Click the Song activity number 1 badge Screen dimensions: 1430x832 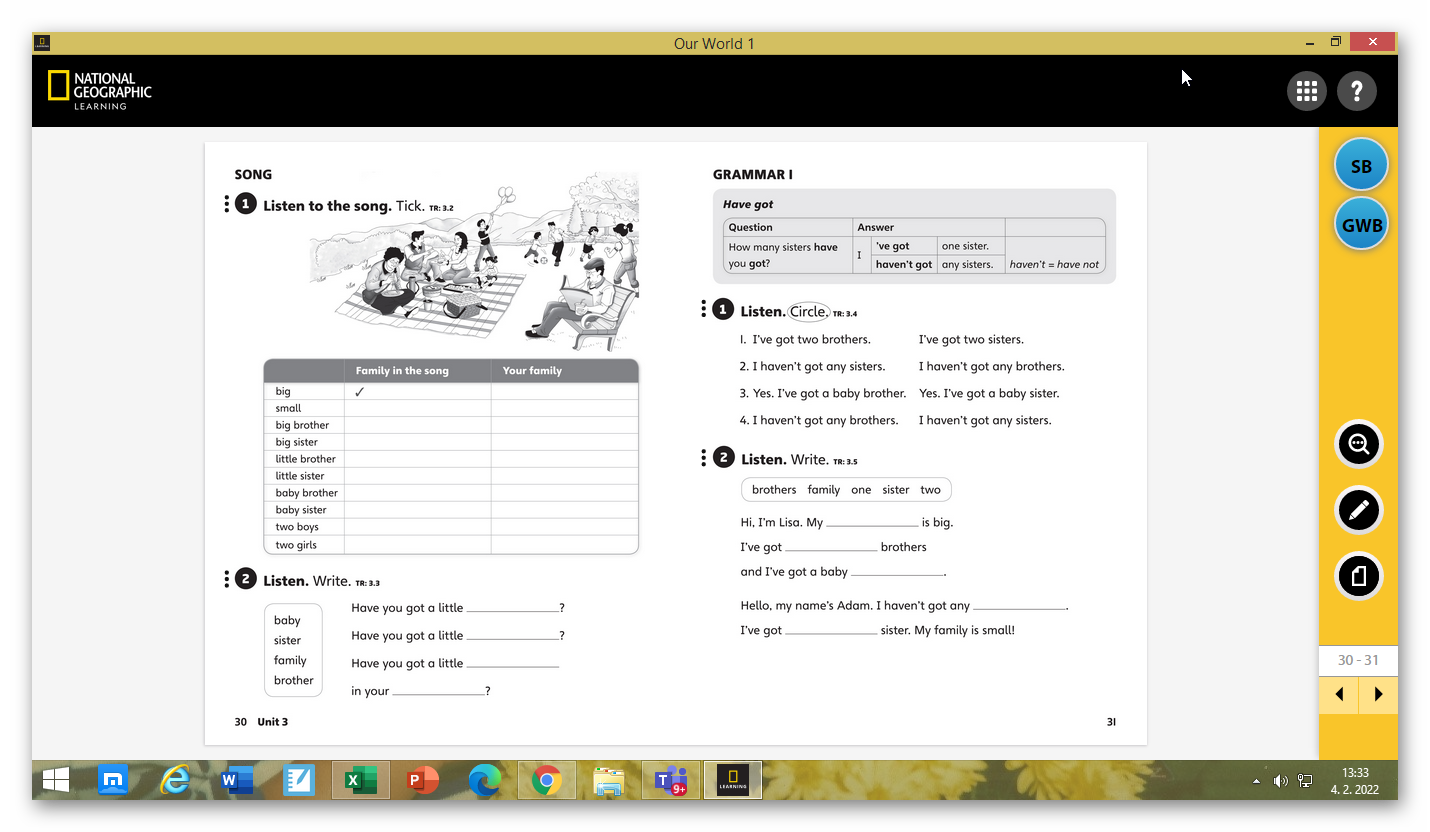pyautogui.click(x=245, y=205)
